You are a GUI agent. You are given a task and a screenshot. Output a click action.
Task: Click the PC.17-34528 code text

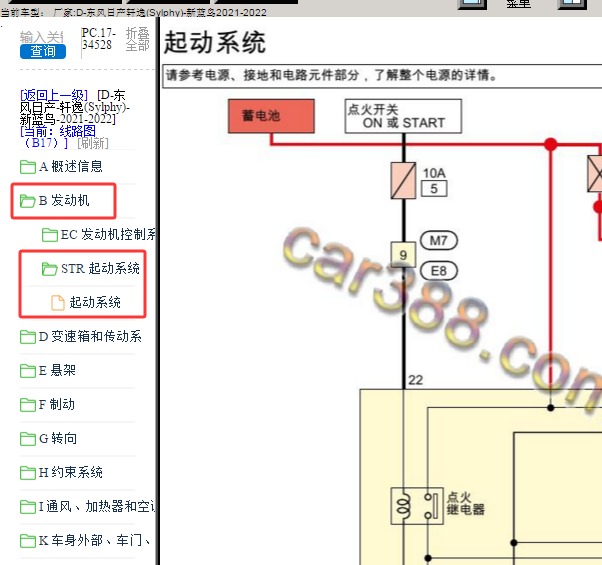99,39
